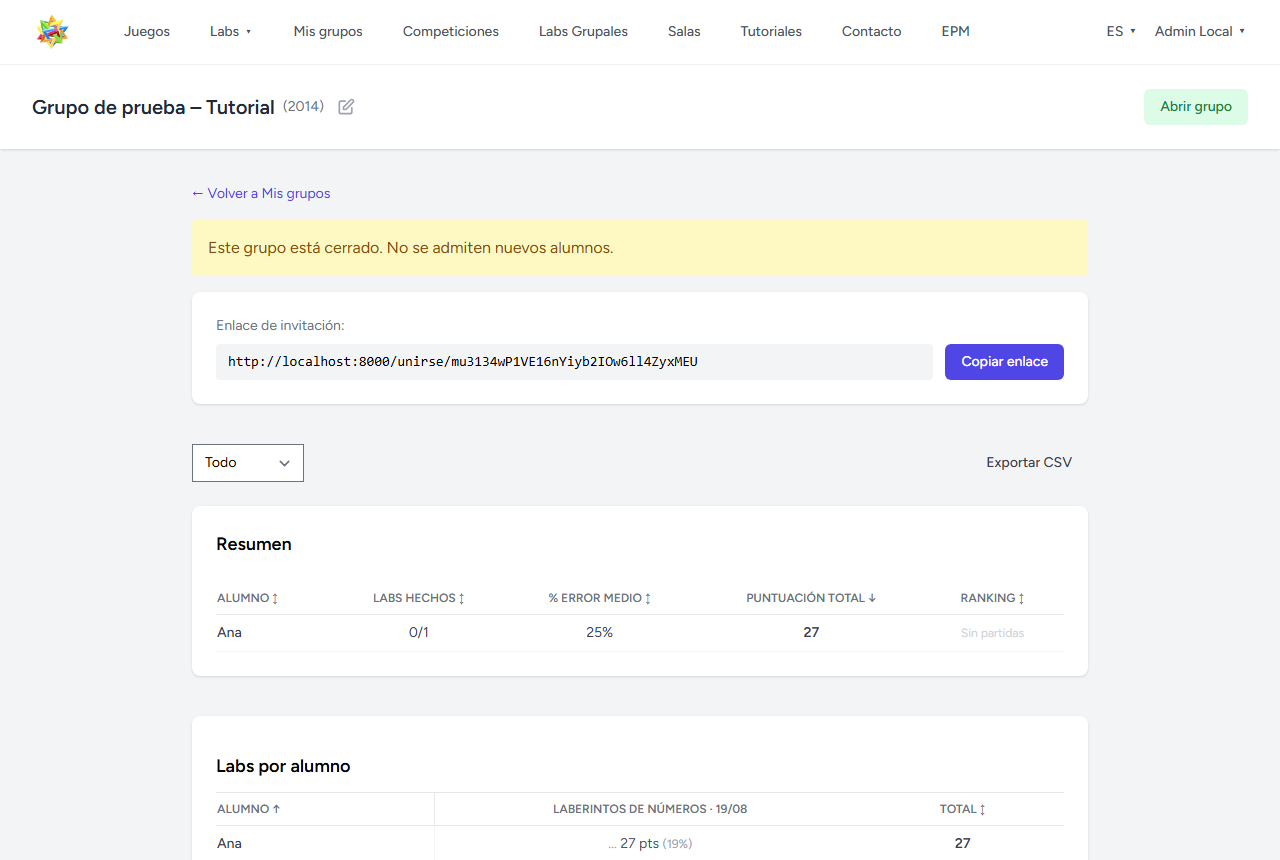Click the colorful star site logo
Screen dimensions: 1280x860
(x=52, y=32)
